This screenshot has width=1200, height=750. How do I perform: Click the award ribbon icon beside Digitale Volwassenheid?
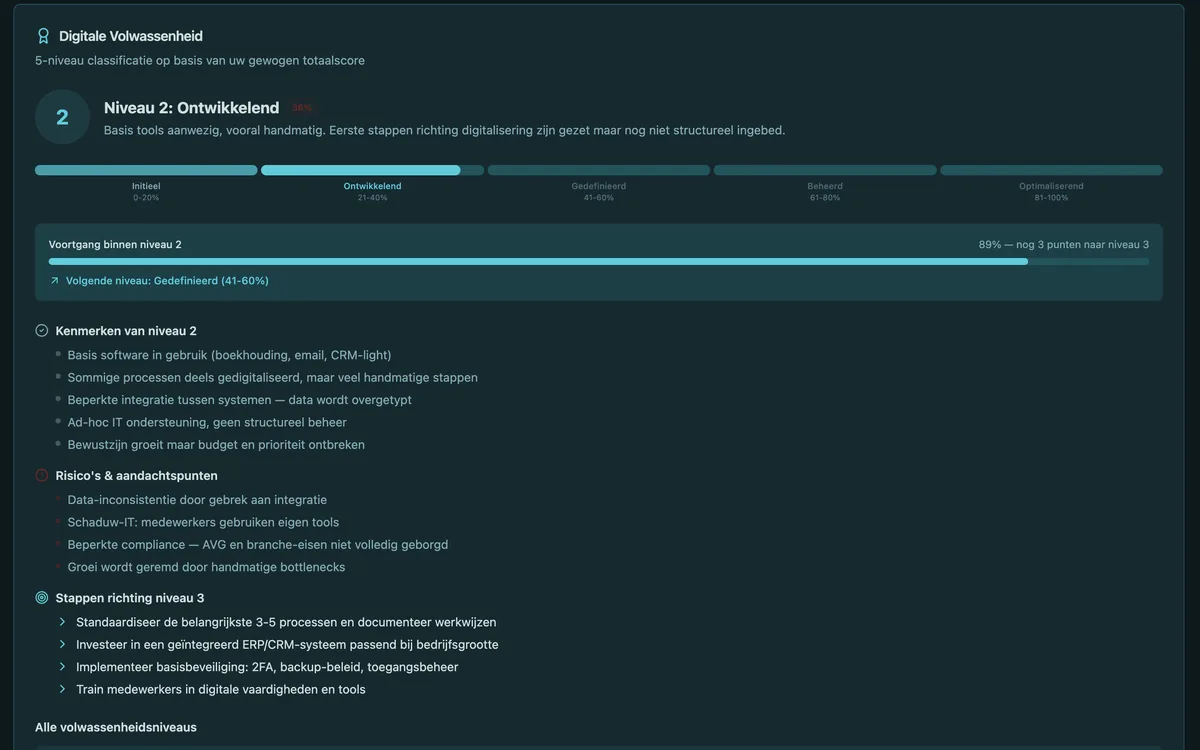(x=43, y=36)
